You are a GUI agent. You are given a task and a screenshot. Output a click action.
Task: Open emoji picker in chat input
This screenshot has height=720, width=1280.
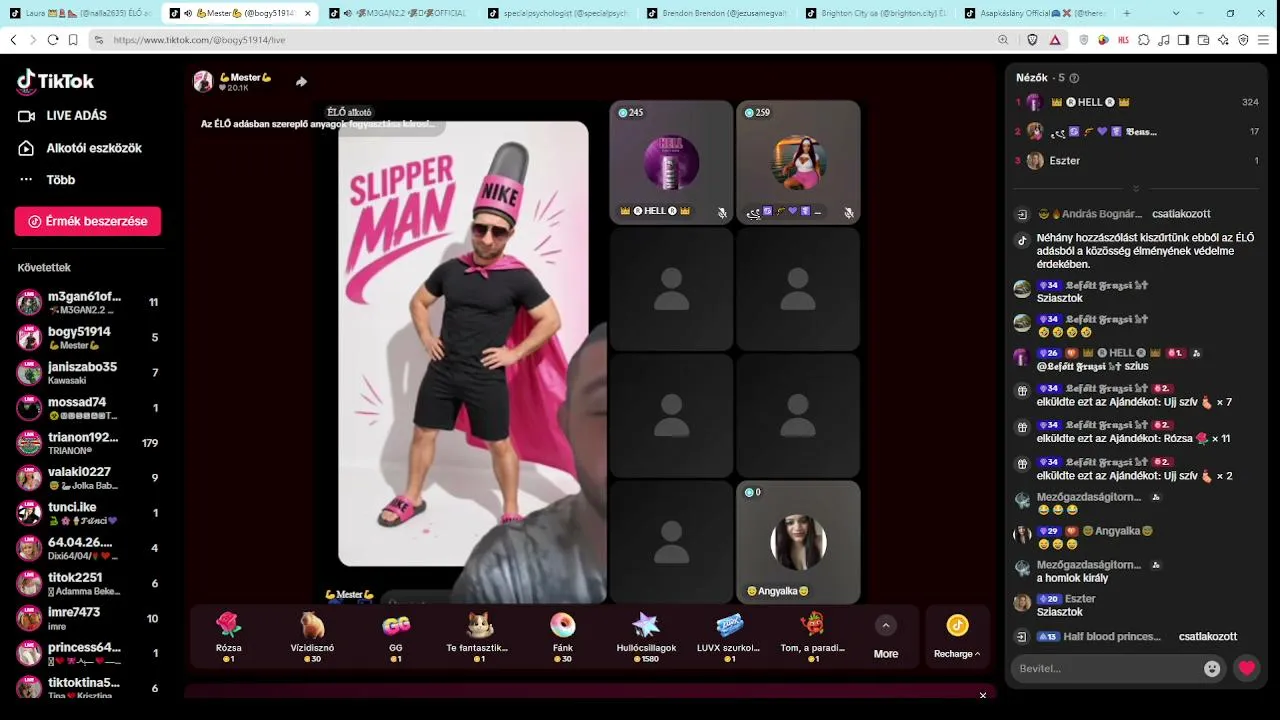click(1212, 668)
